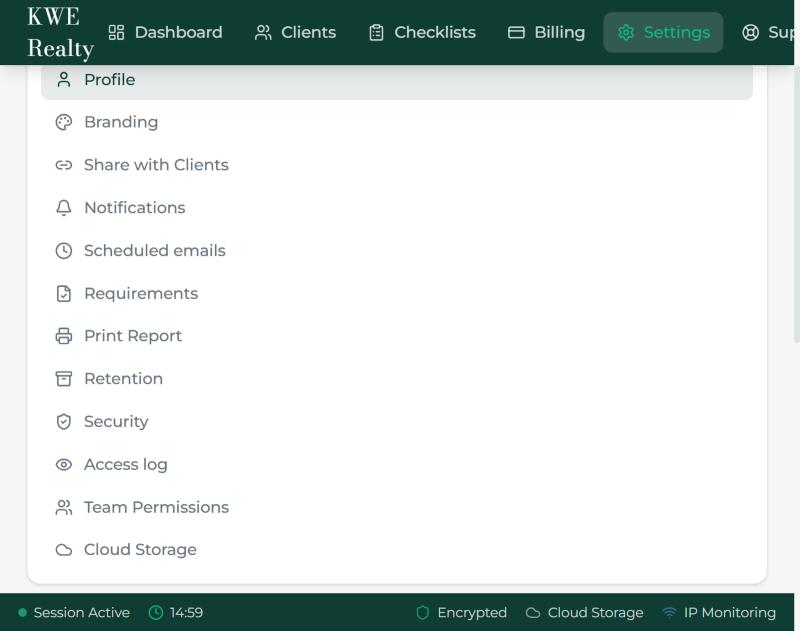This screenshot has height=631, width=800.
Task: Click the footer Cloud Storage status text
Action: (x=595, y=613)
